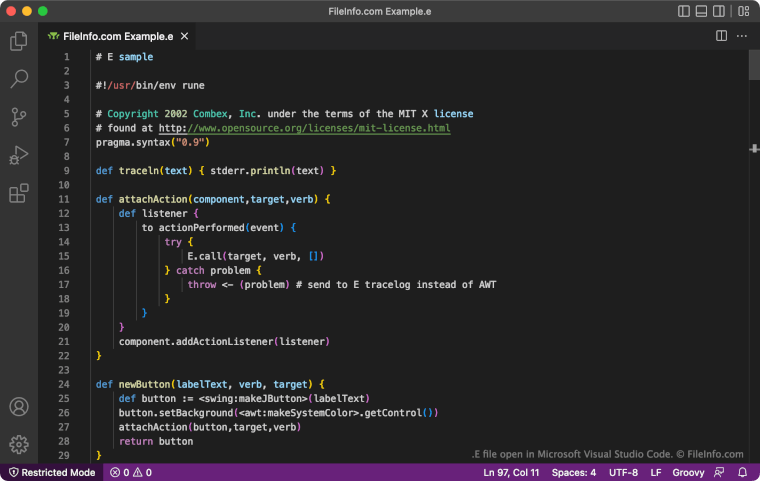The image size is (760, 481).
Task: Toggle the primary side bar layout button
Action: (x=684, y=11)
